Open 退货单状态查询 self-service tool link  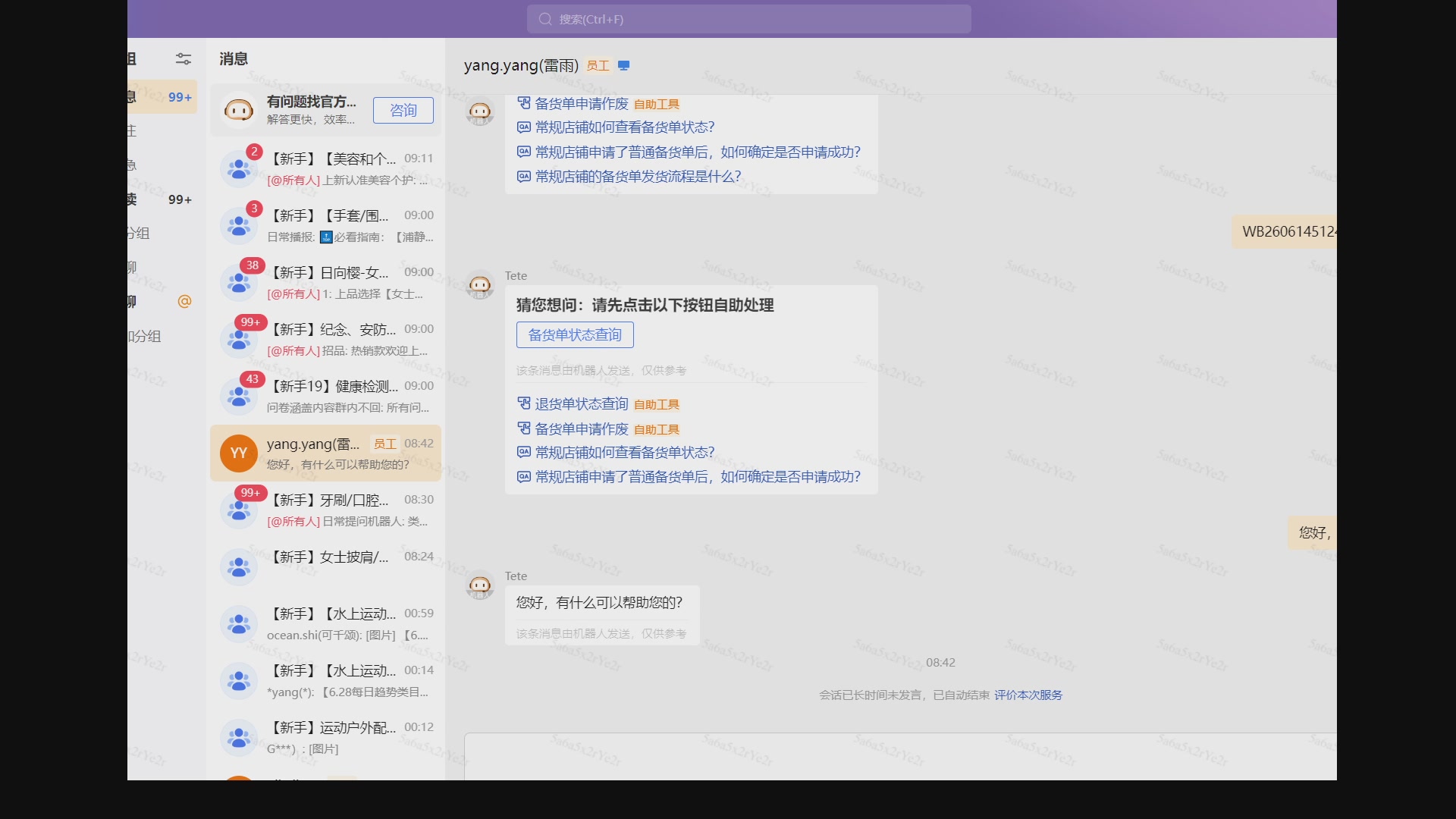pos(582,403)
